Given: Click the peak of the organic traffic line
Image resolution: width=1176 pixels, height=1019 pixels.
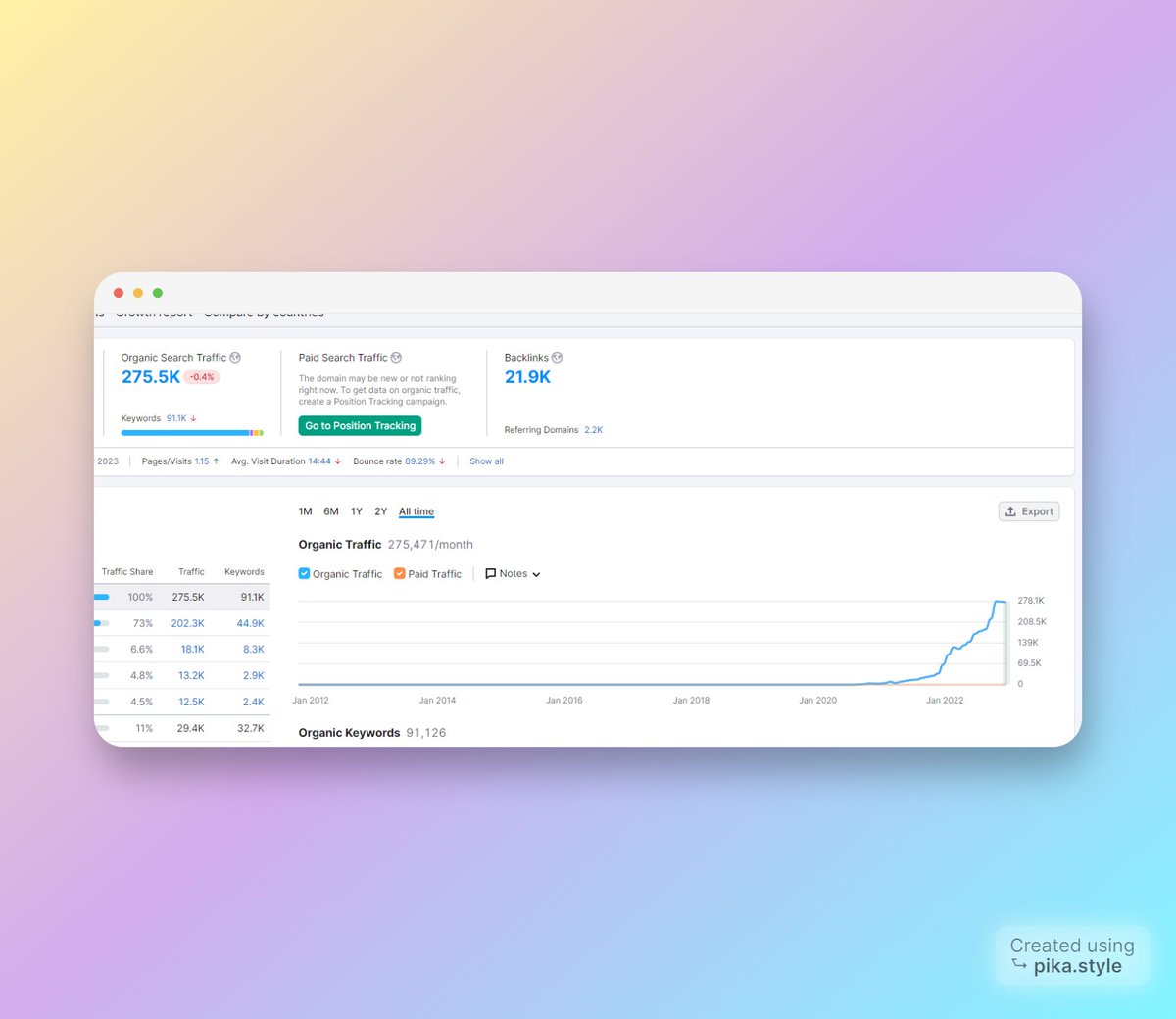Looking at the screenshot, I should (998, 602).
